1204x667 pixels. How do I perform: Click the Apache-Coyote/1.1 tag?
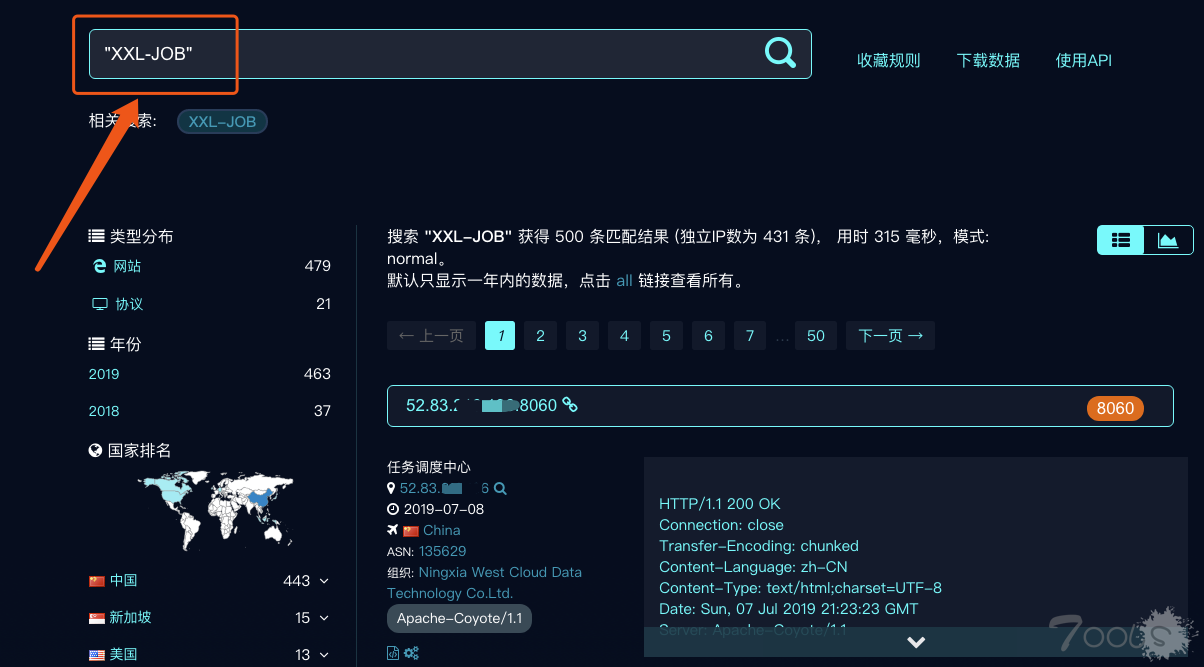(460, 619)
